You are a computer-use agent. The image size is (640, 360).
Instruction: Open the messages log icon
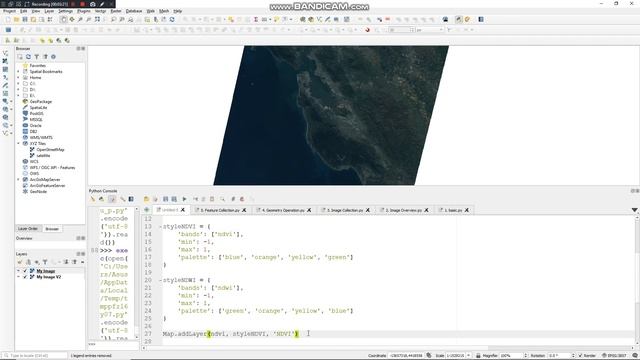[x=635, y=356]
